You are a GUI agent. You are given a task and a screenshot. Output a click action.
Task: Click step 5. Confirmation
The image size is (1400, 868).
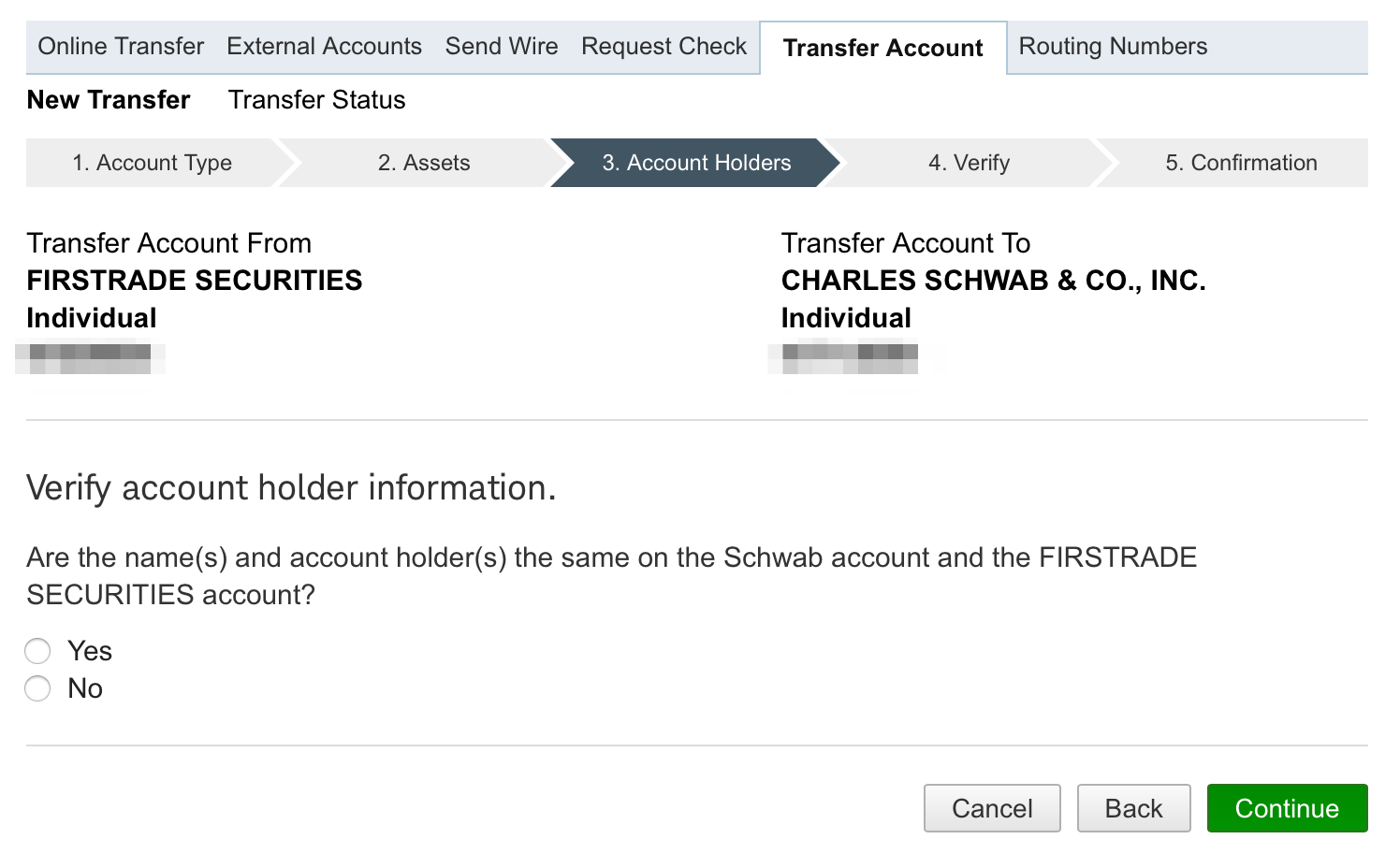tap(1241, 163)
